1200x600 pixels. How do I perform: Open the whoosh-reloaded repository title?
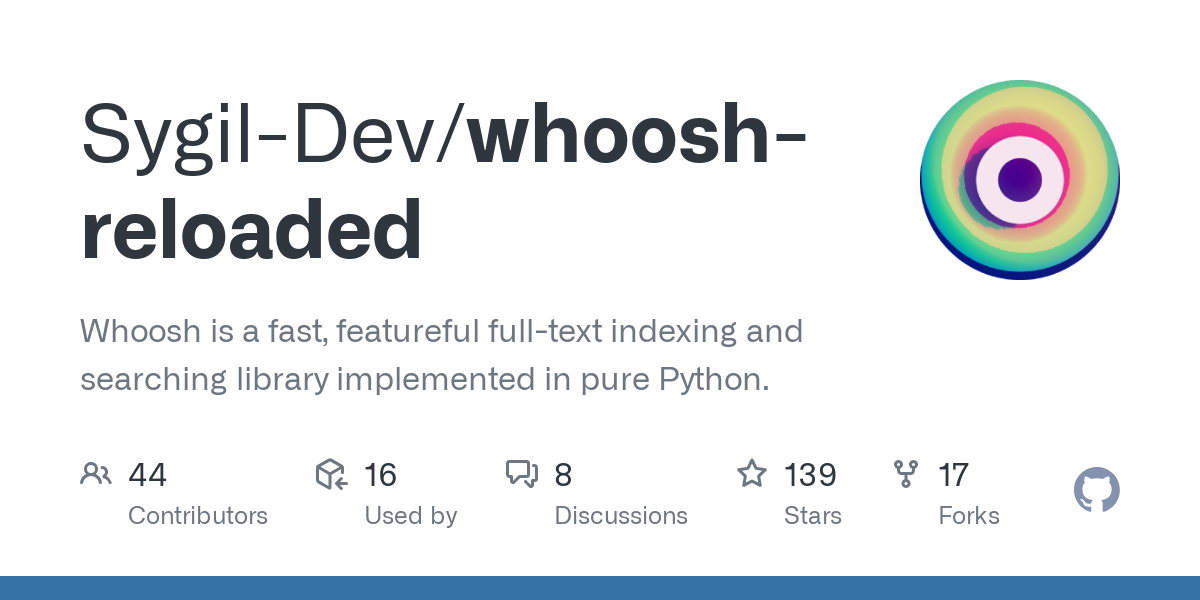[250, 230]
